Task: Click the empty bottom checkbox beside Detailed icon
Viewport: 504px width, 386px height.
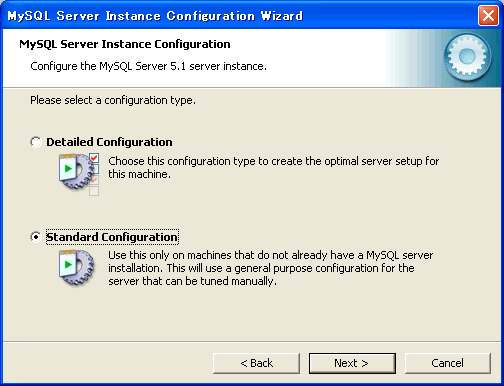Action: (94, 191)
